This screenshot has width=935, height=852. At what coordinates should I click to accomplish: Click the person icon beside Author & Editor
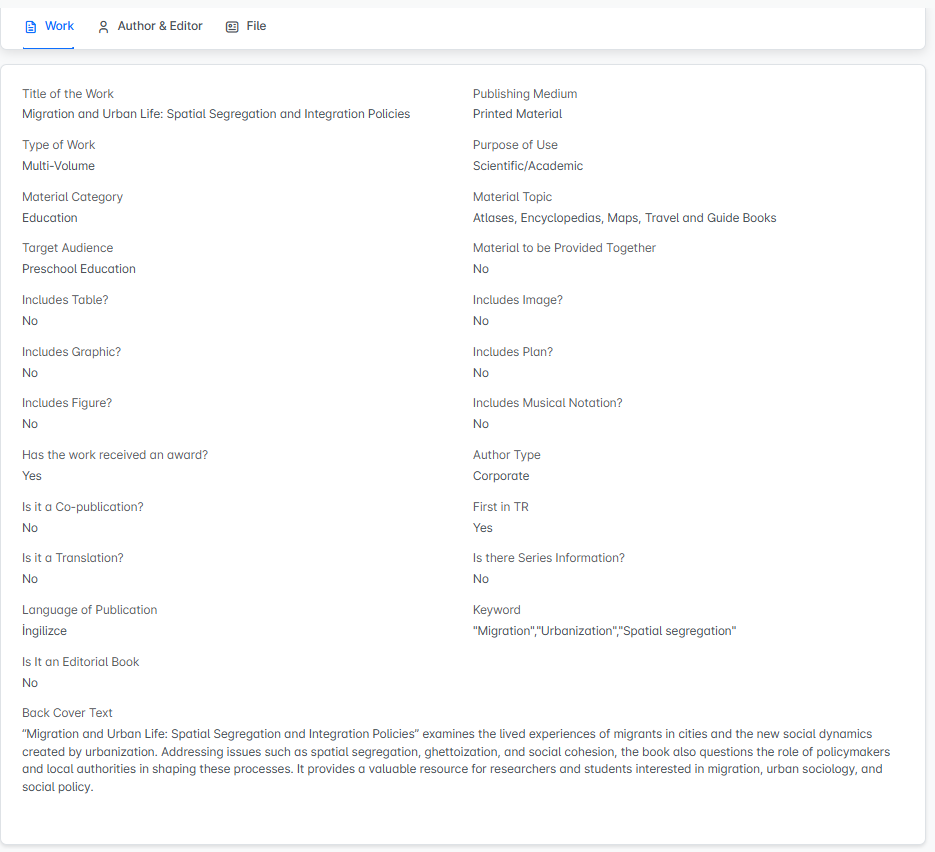pyautogui.click(x=104, y=27)
